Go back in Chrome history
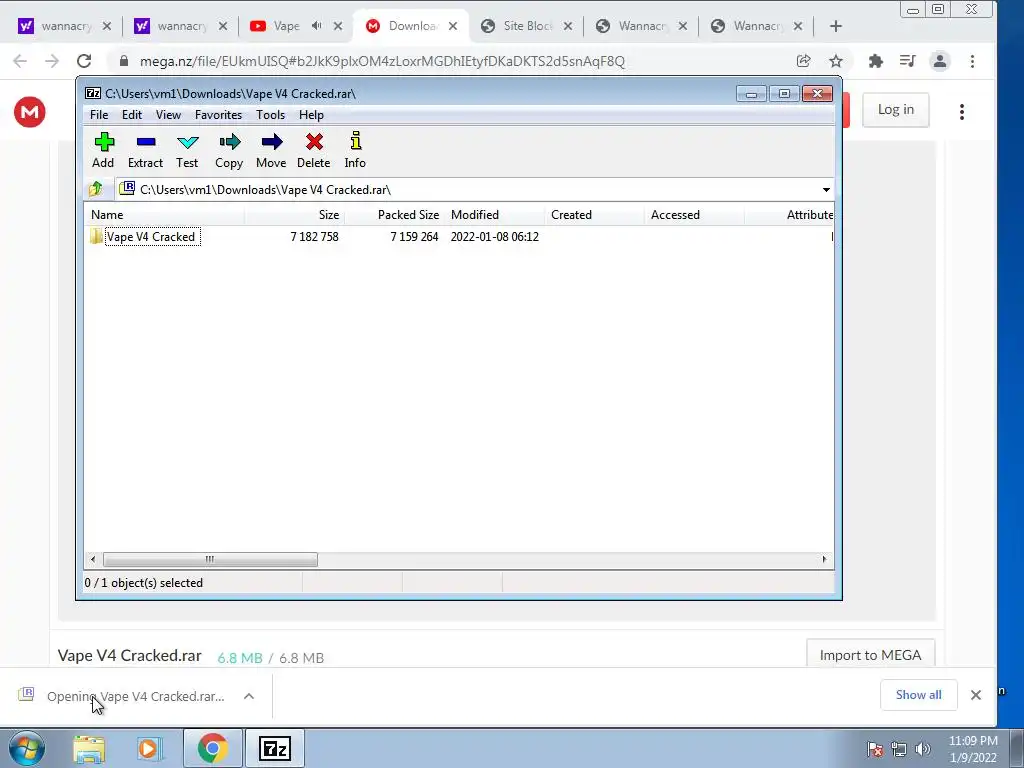The width and height of the screenshot is (1024, 768). point(20,61)
